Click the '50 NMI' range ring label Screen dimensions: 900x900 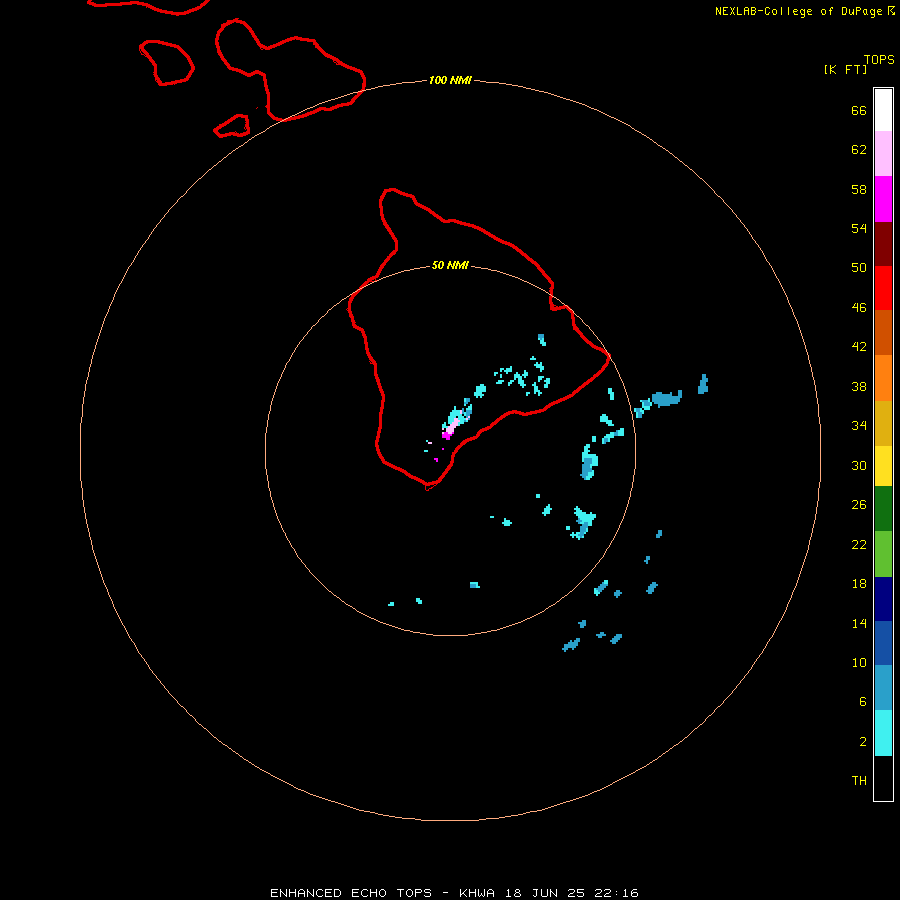click(450, 265)
